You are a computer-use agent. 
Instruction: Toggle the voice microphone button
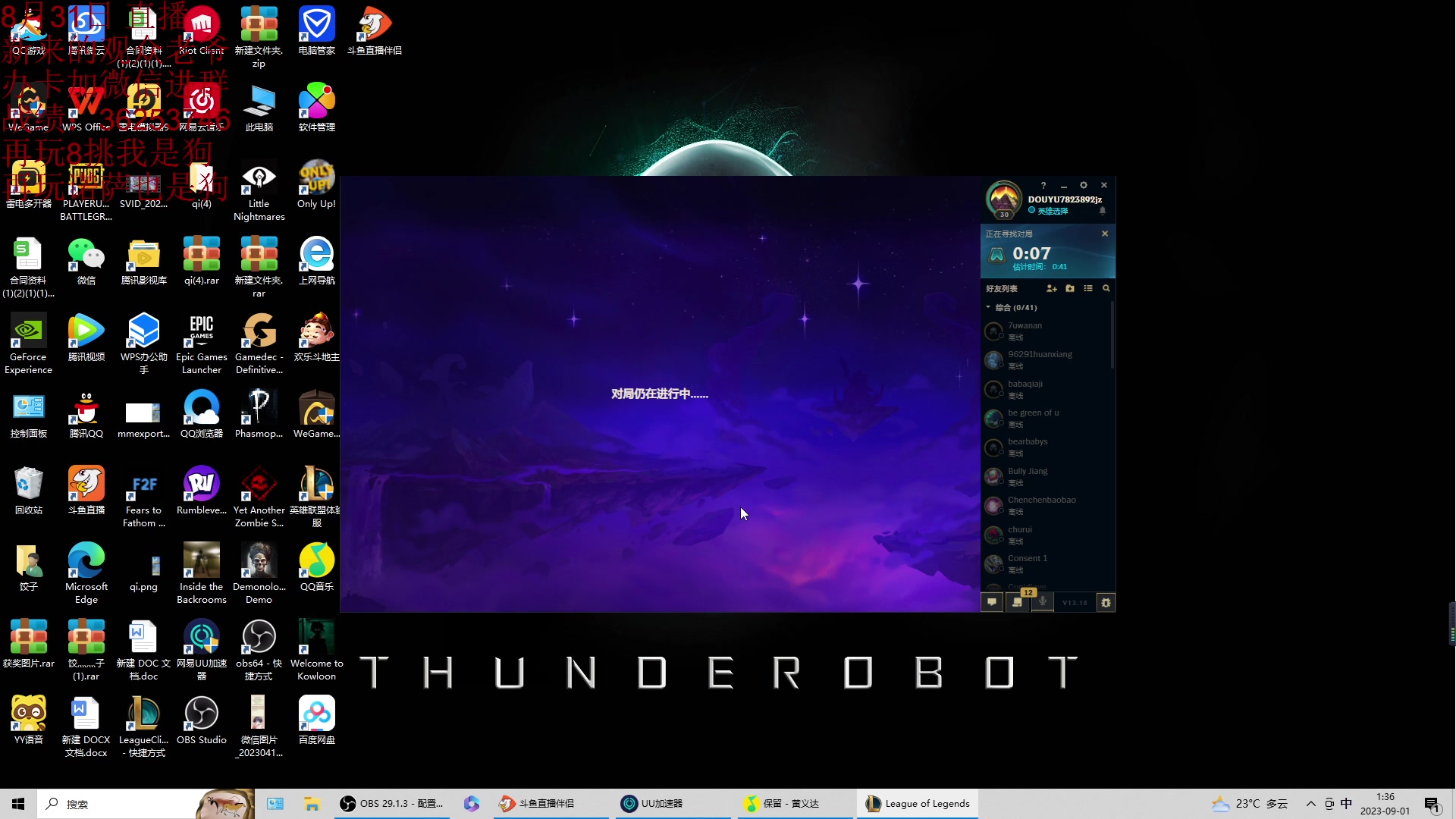click(x=1043, y=602)
